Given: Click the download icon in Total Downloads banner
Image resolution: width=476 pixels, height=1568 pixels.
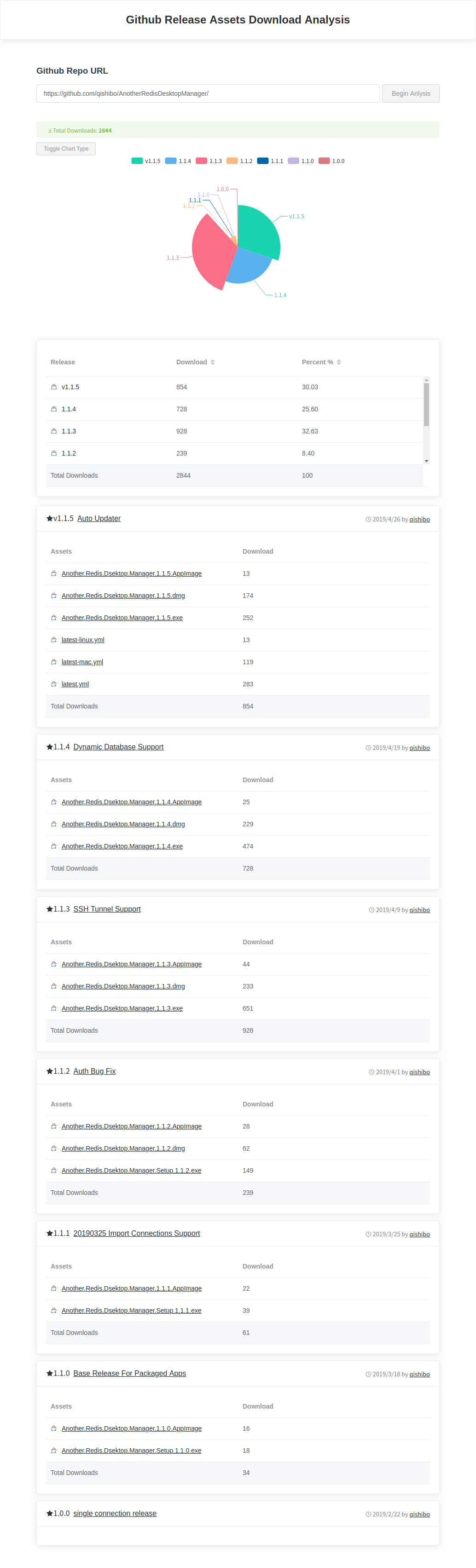Looking at the screenshot, I should (x=50, y=131).
